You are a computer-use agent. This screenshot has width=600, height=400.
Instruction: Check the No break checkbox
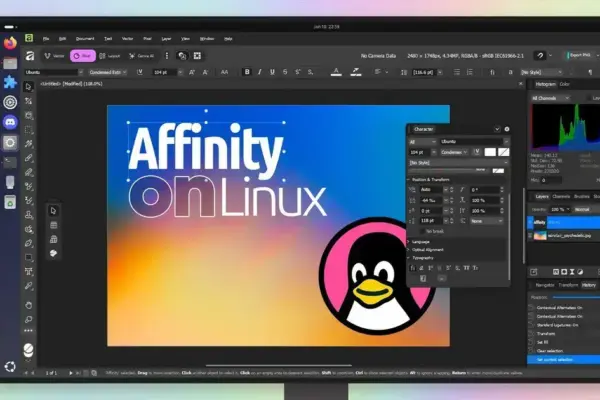[x=422, y=231]
